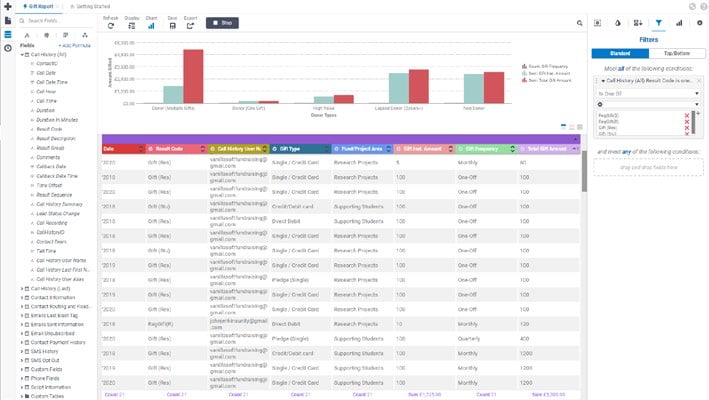Open the gear settings icon in right panel
The width and height of the screenshot is (709, 400).
click(x=700, y=23)
